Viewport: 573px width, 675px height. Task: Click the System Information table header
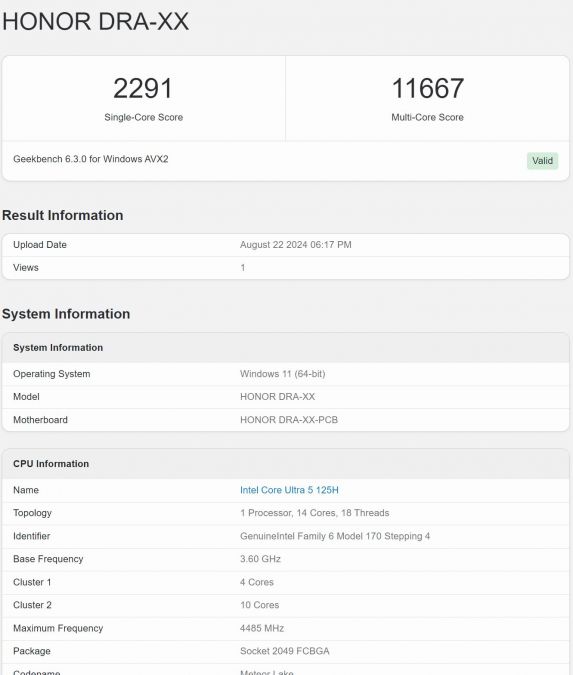click(286, 347)
